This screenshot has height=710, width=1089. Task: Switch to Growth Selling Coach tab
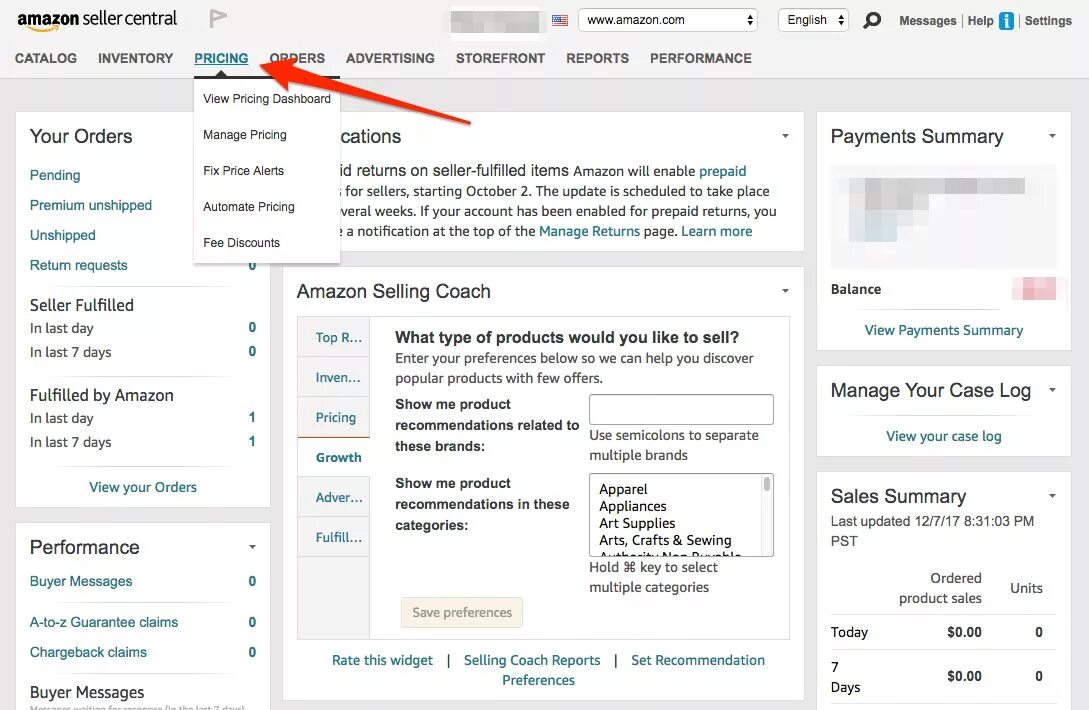point(334,457)
